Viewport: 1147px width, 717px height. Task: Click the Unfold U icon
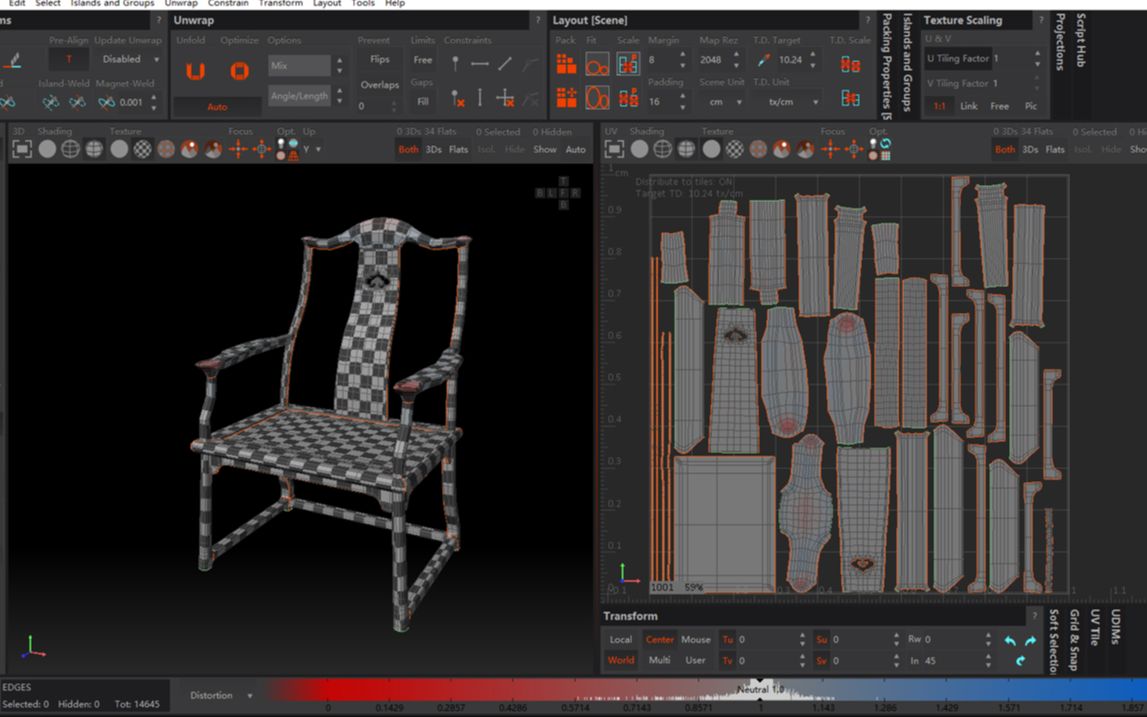click(x=195, y=71)
